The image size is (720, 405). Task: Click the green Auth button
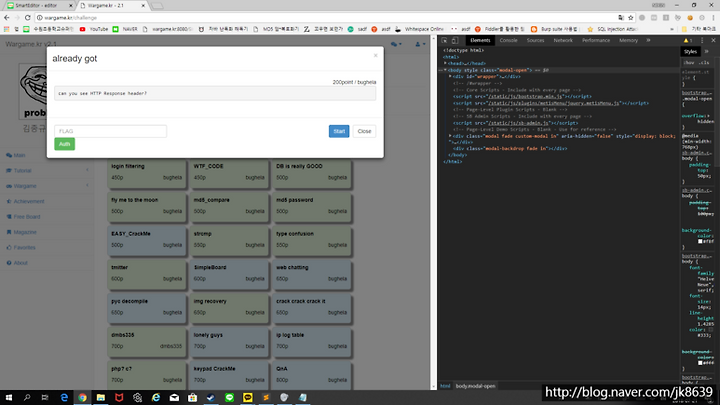click(65, 144)
